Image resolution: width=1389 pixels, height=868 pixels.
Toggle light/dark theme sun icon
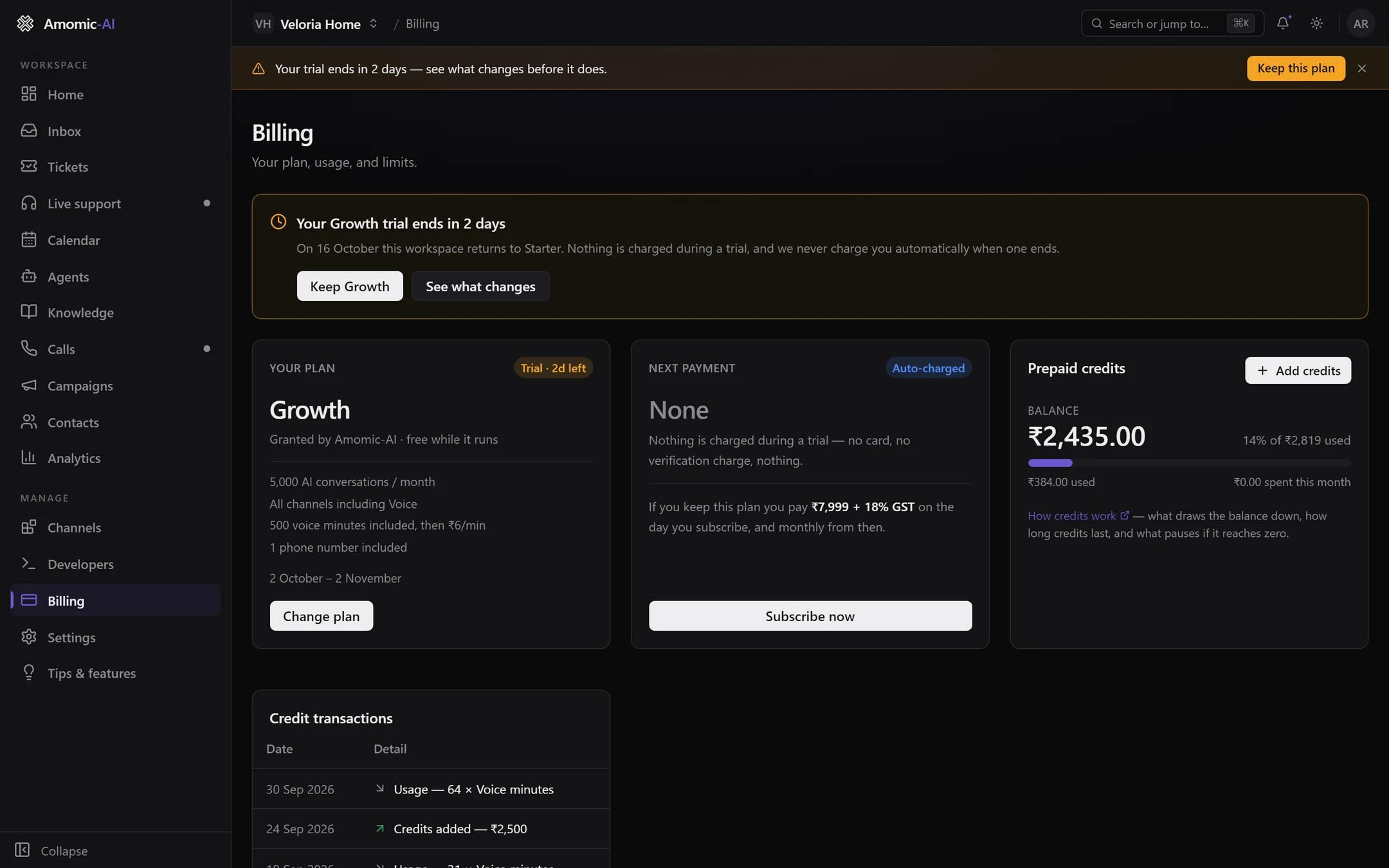click(x=1316, y=23)
